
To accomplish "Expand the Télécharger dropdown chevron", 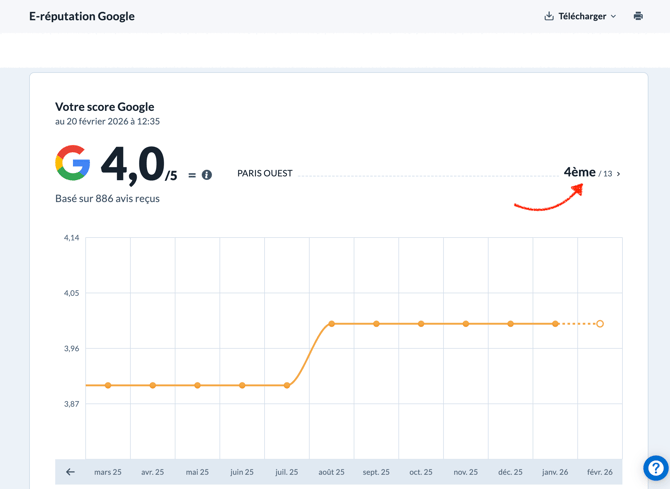I will (613, 17).
